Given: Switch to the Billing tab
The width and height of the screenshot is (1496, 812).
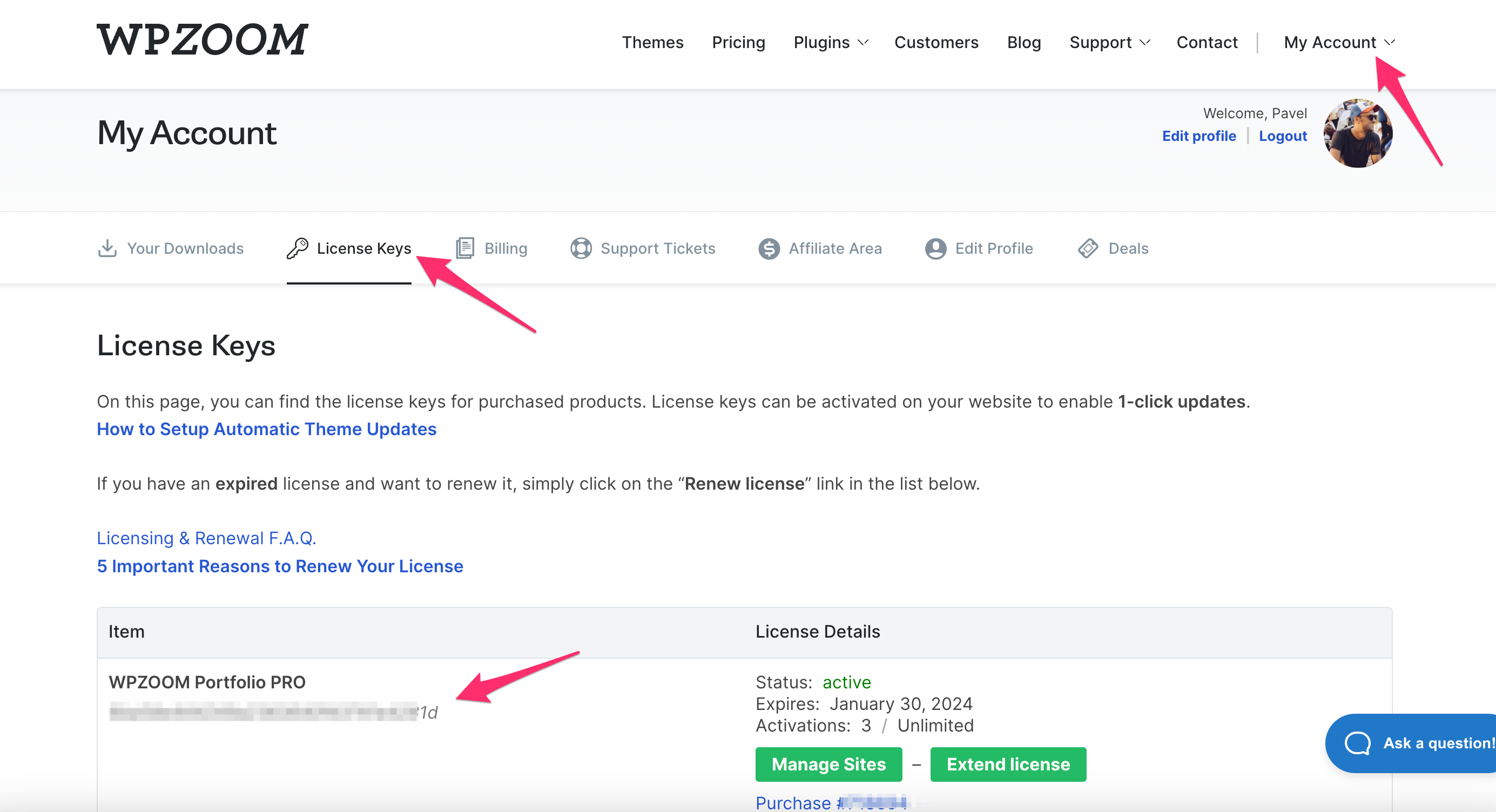Looking at the screenshot, I should point(506,248).
